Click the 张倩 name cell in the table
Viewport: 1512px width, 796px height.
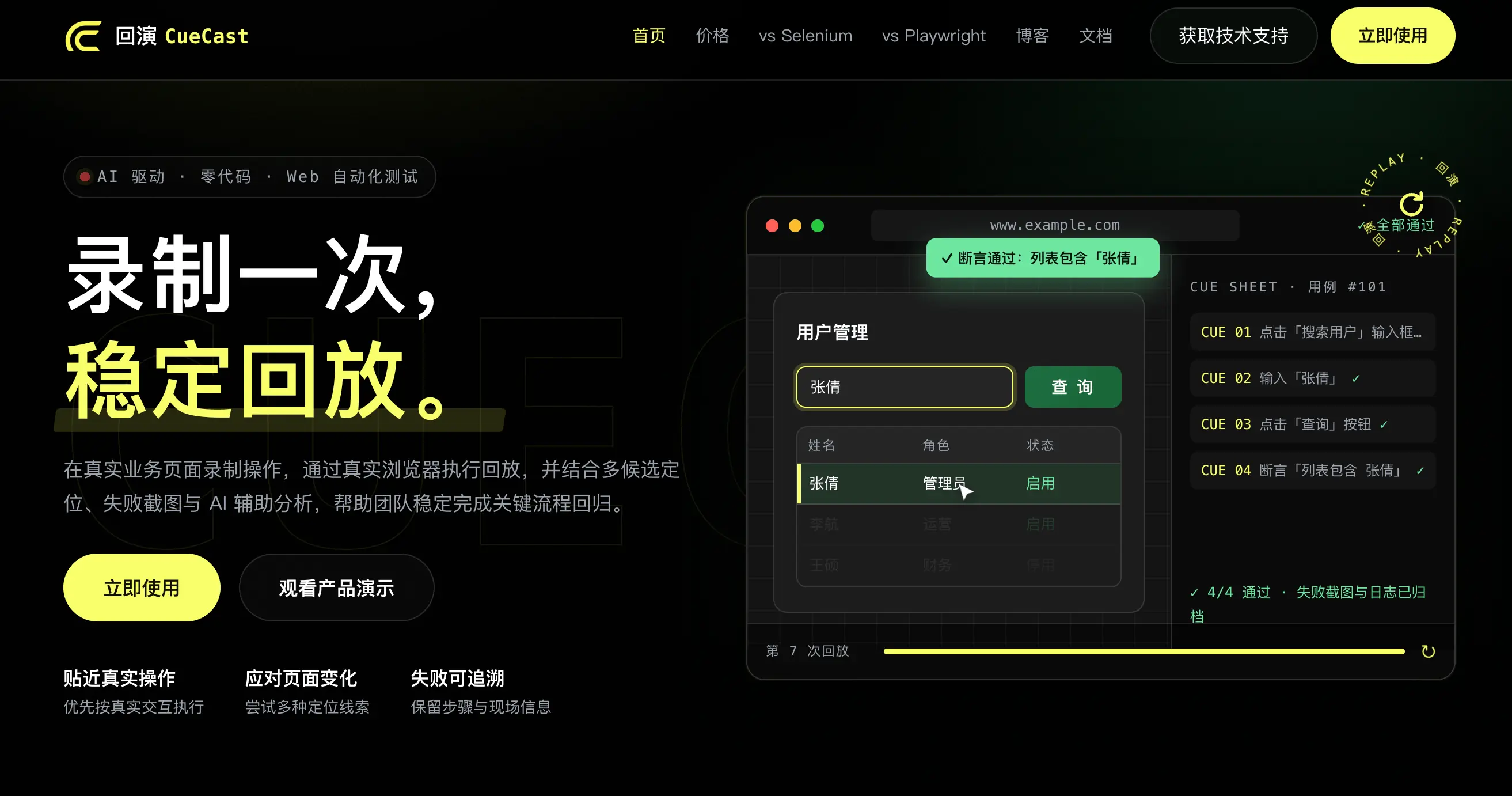(x=823, y=484)
